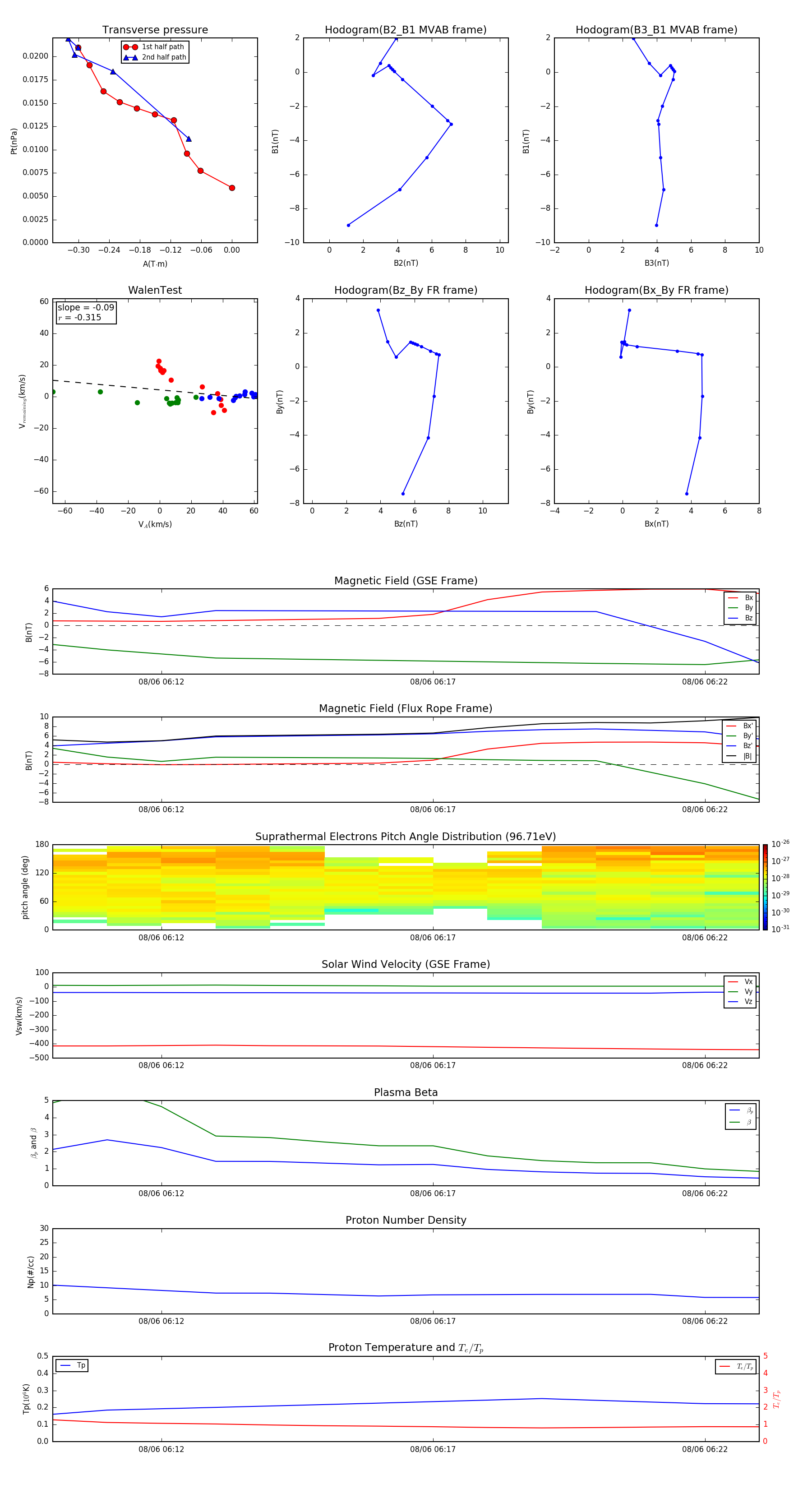Click the "Magnetic Field (GSE Frame)" title
The width and height of the screenshot is (812, 1489).
point(406,581)
